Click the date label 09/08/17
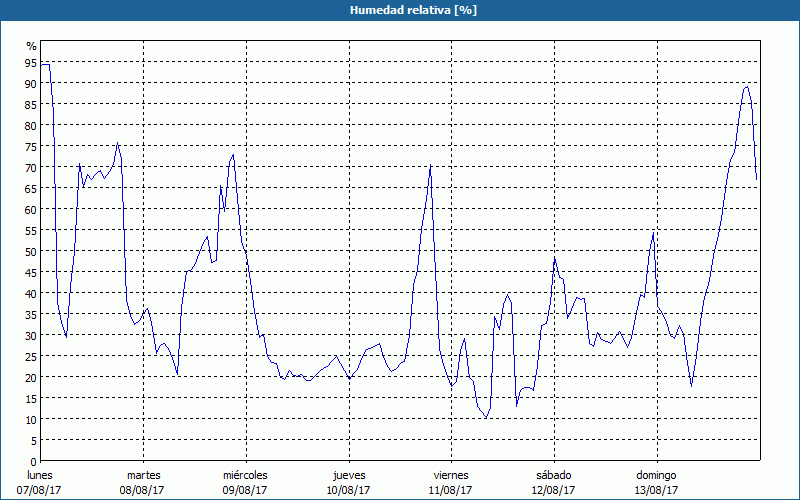The width and height of the screenshot is (800, 500). (x=245, y=490)
